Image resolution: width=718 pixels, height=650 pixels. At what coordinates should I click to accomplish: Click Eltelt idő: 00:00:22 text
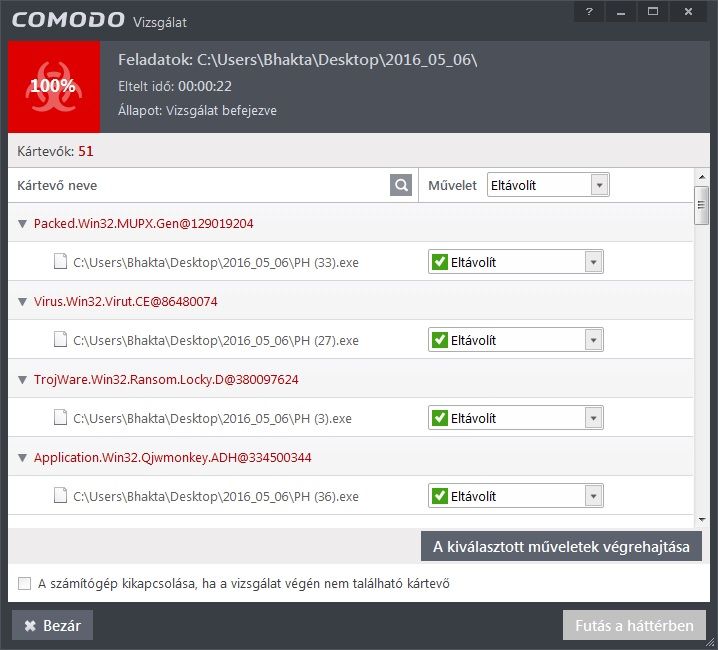(175, 86)
